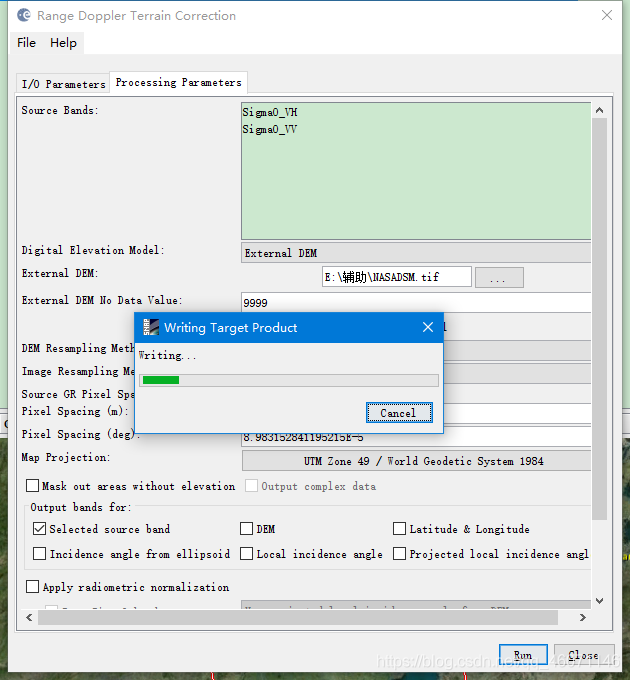Screen dimensions: 630x680
Task: Click the Pixel Spacing (m) field
Action: coord(517,414)
